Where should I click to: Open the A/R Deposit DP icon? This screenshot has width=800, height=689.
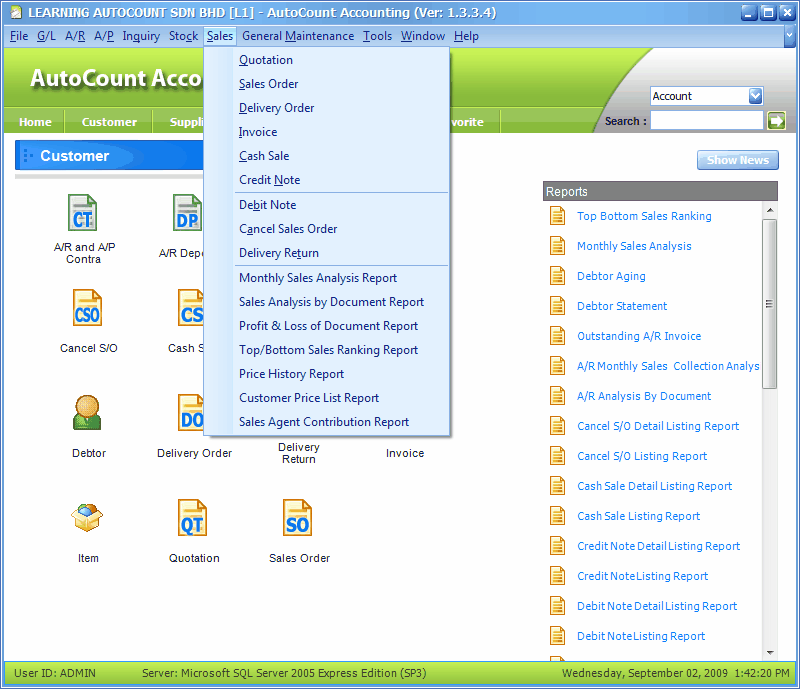[x=187, y=213]
